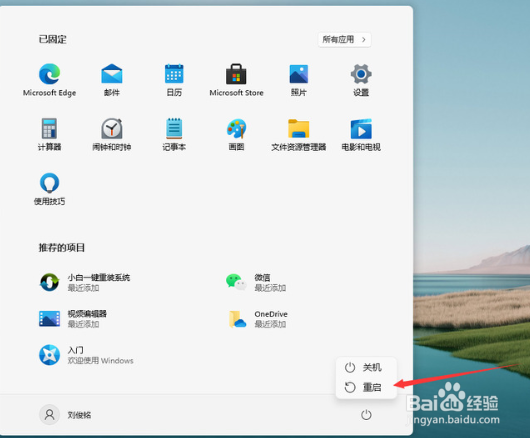
Task: Open recommended OneDrive item
Action: 258,319
